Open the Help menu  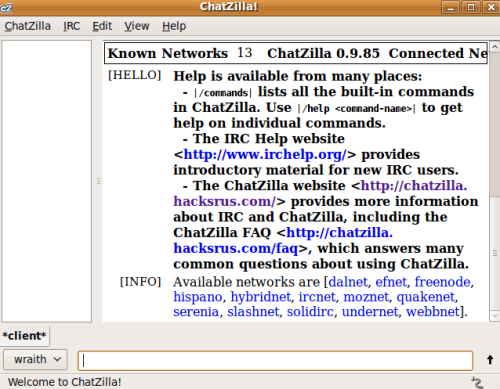coord(174,26)
